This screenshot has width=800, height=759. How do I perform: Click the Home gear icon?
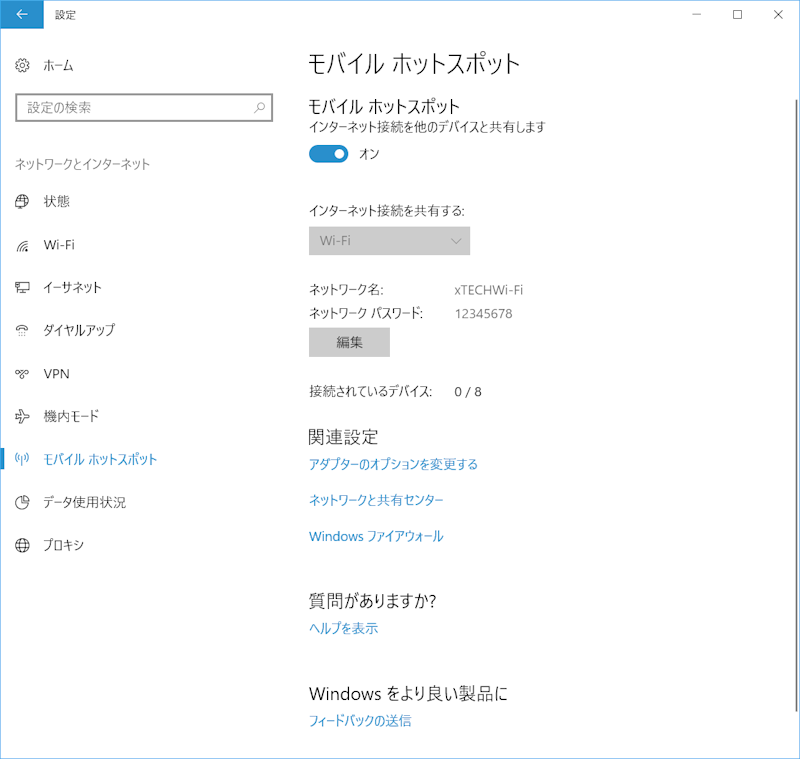tap(23, 66)
